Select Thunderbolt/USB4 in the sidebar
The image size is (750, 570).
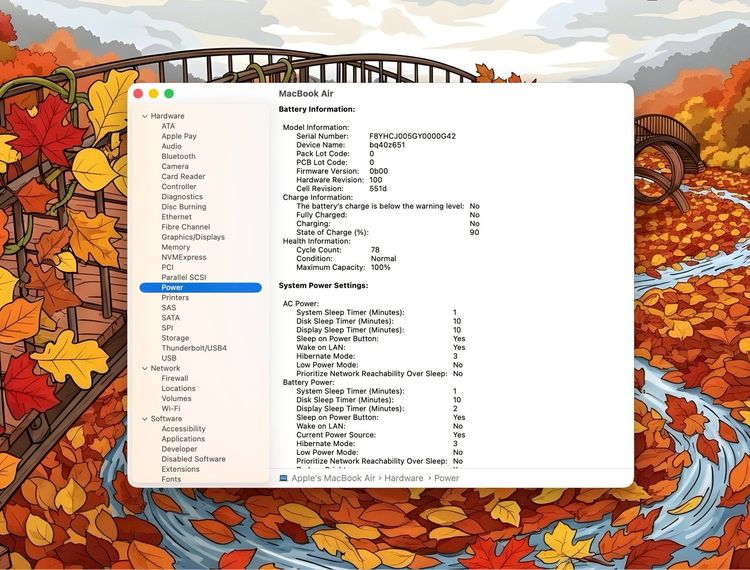[x=194, y=348]
